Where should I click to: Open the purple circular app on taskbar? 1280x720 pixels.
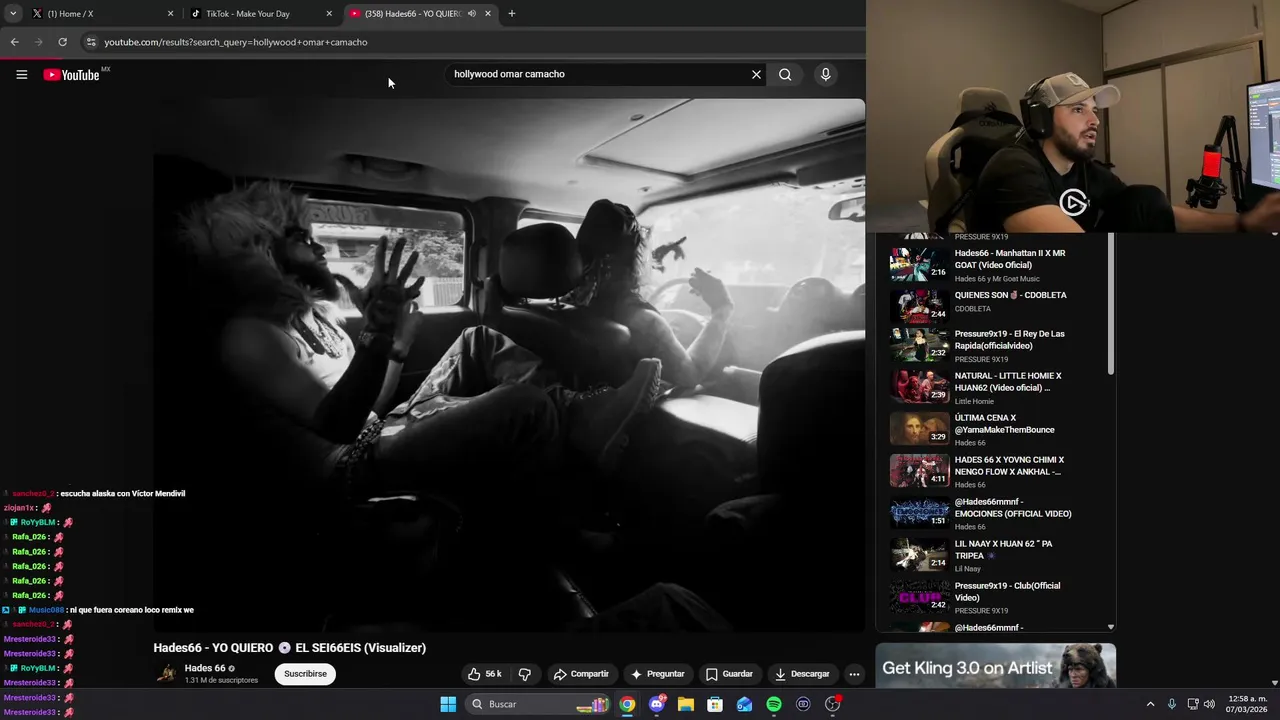click(803, 704)
